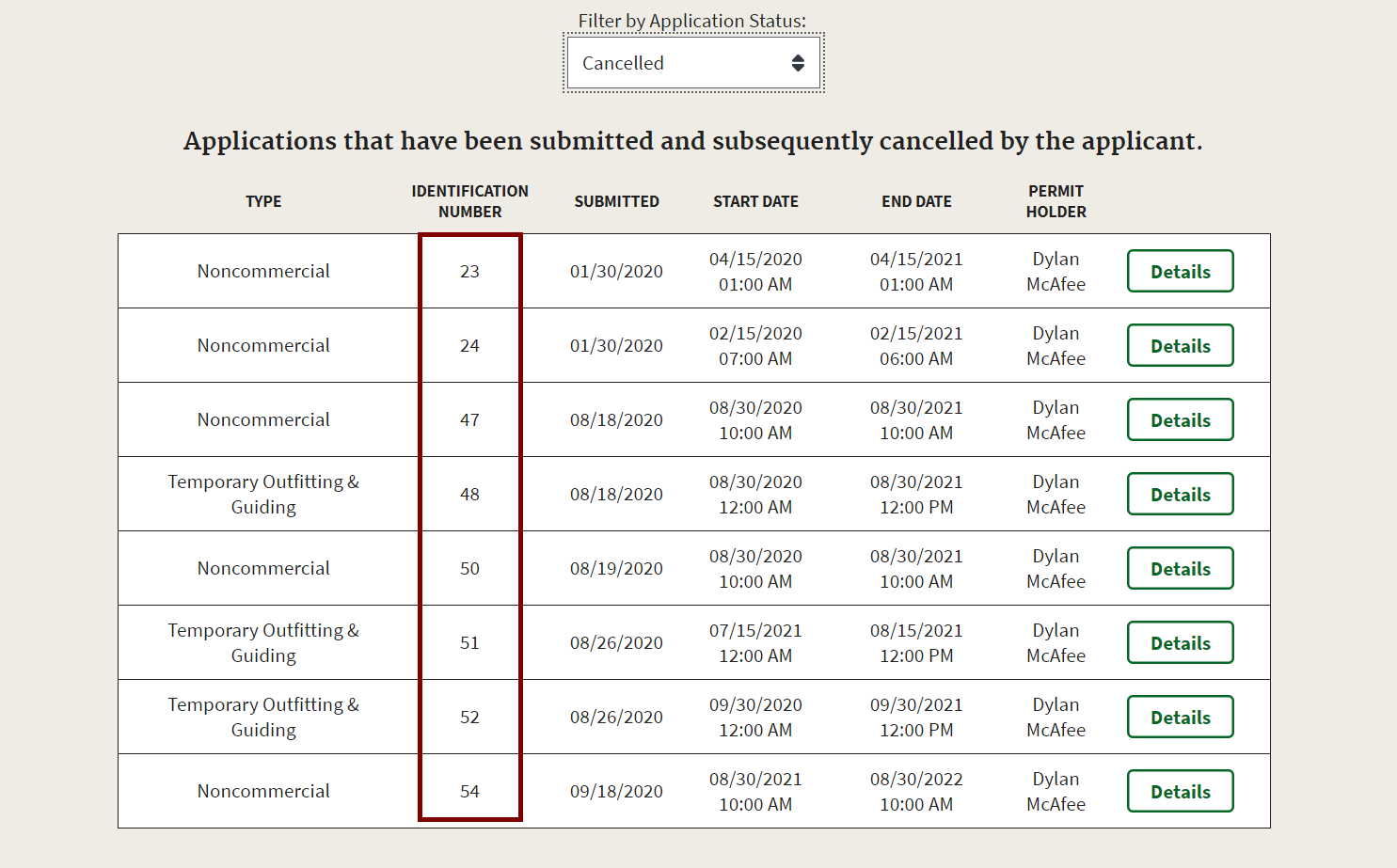Open Details for application 24
The height and width of the screenshot is (868, 1397).
click(1180, 345)
